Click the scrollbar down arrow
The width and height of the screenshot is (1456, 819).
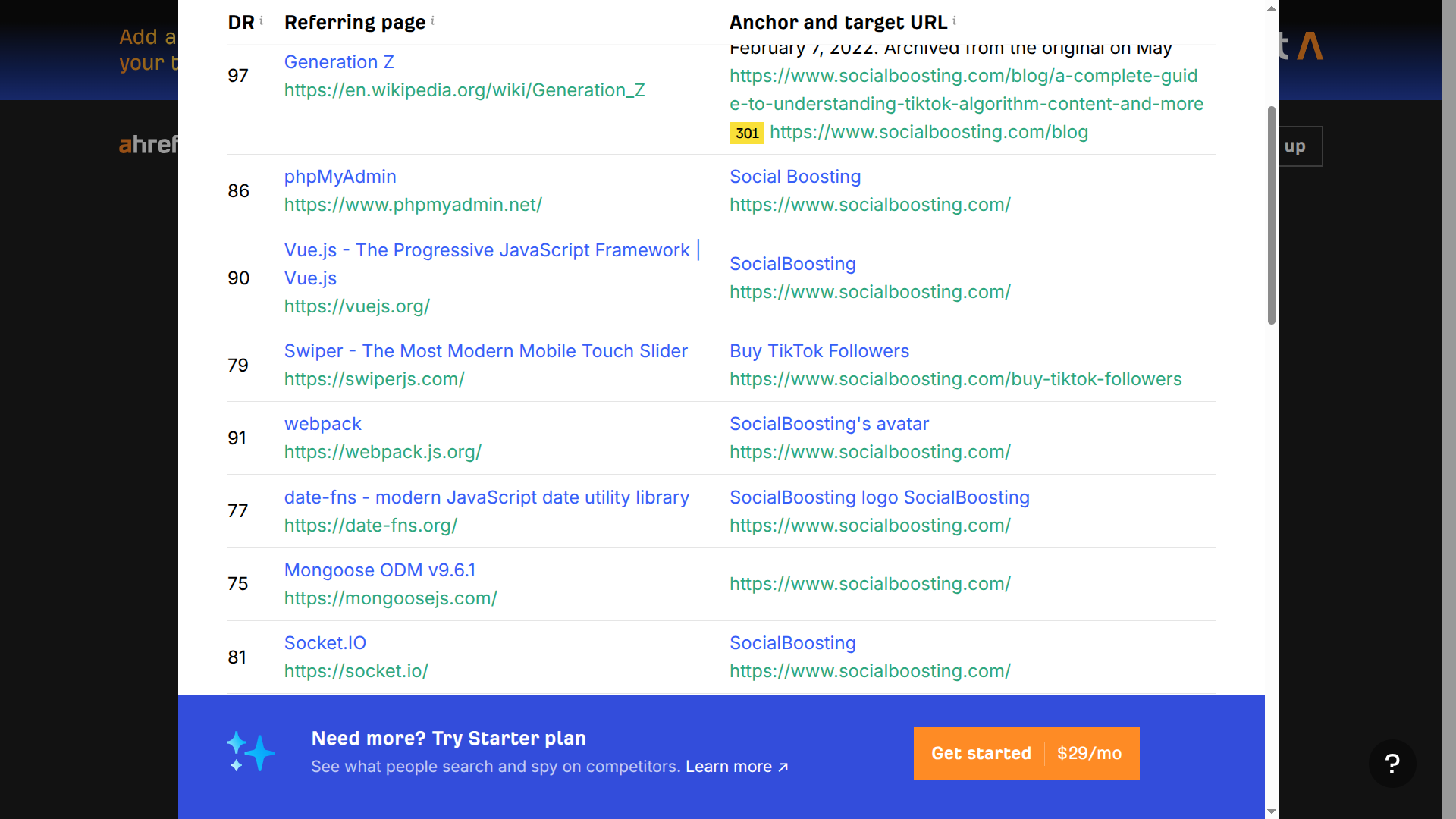[1272, 811]
